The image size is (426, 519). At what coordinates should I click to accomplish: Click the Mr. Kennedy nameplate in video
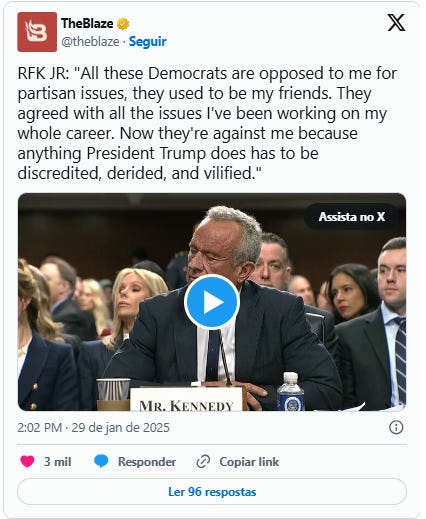(x=186, y=399)
